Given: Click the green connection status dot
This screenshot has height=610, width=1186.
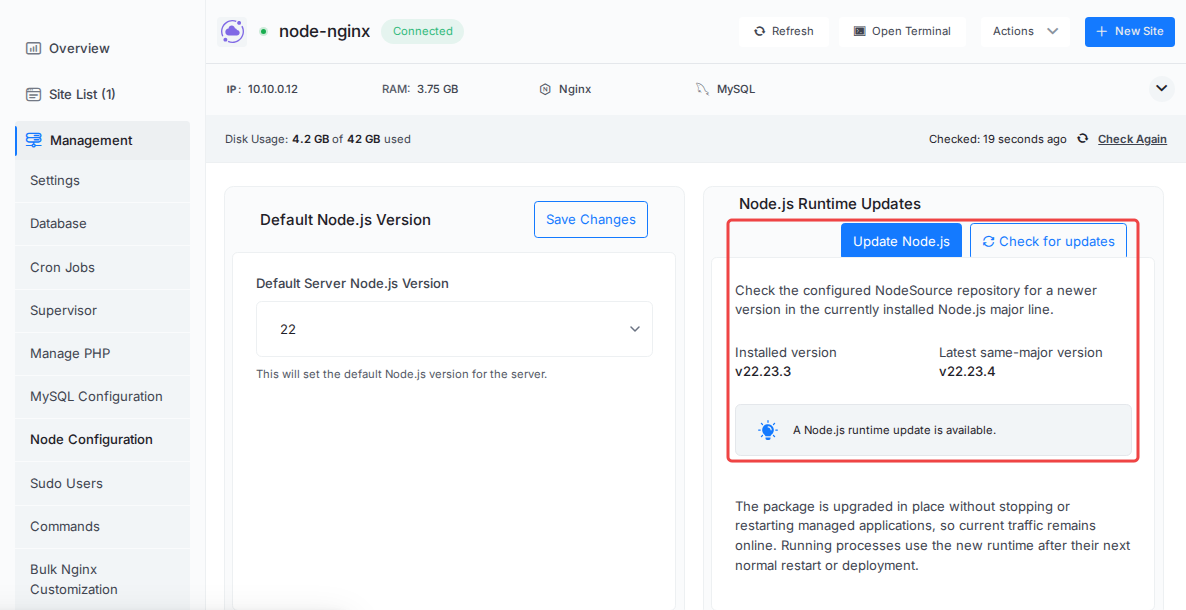Looking at the screenshot, I should pyautogui.click(x=263, y=32).
